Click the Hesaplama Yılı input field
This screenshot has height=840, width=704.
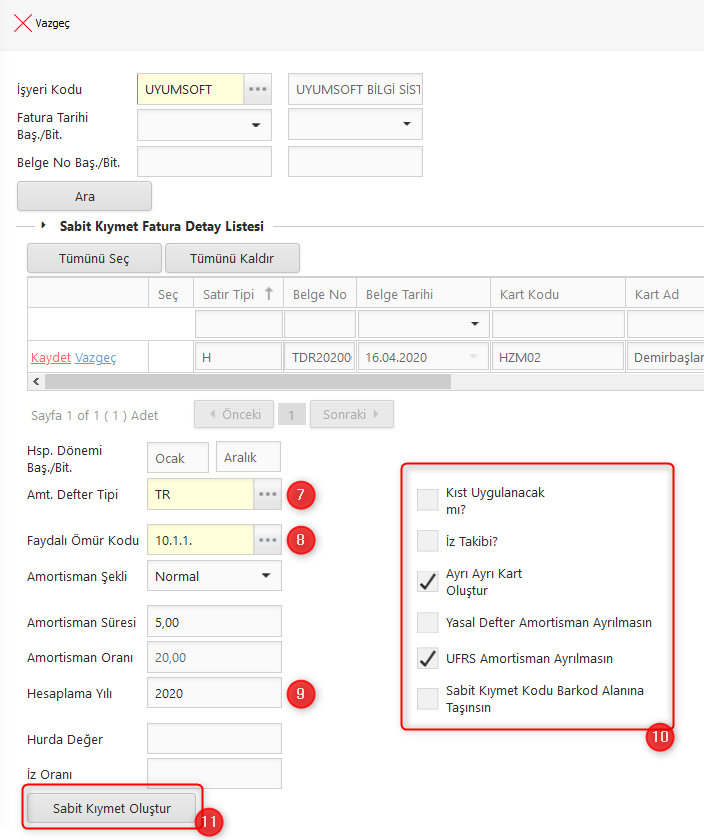(213, 692)
